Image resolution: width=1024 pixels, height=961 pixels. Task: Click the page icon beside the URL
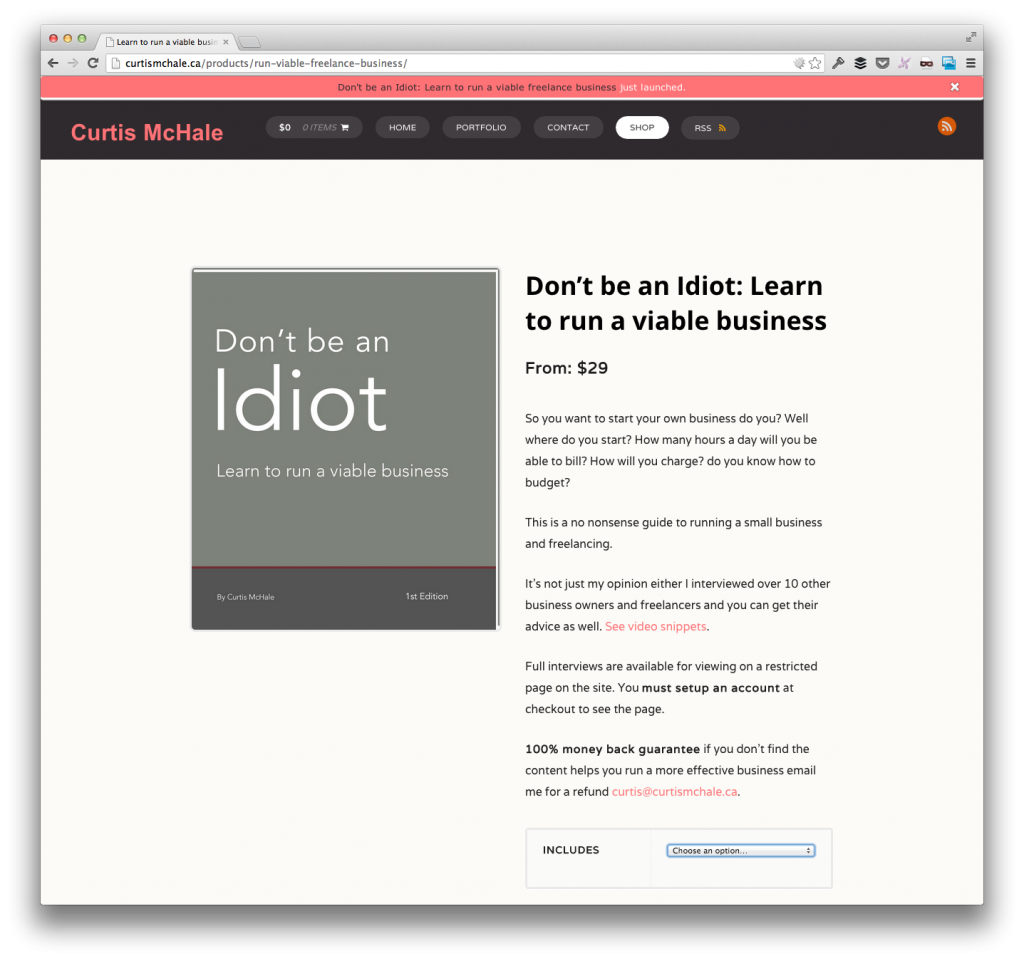pyautogui.click(x=116, y=63)
